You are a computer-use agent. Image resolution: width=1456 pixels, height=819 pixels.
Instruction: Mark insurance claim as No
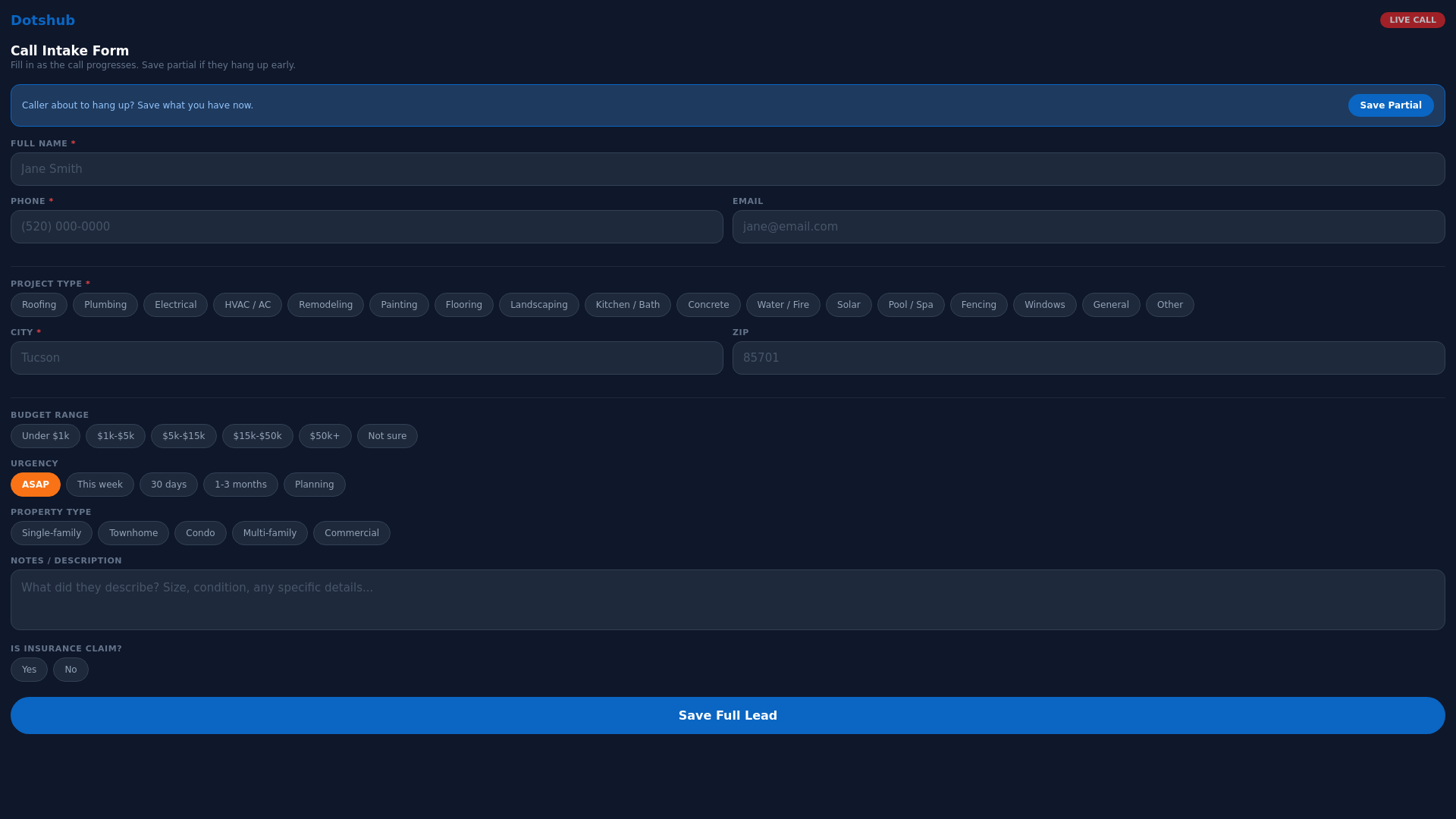[x=71, y=670]
